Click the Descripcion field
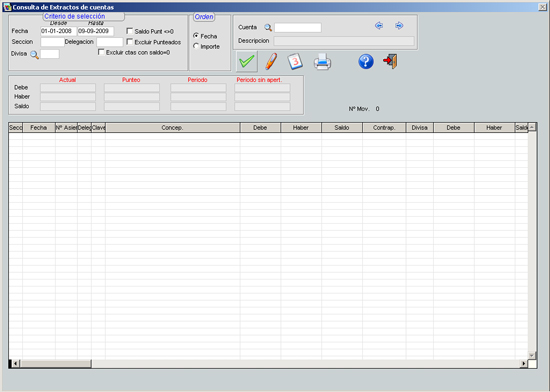Image resolution: width=550 pixels, height=392 pixels. (344, 41)
